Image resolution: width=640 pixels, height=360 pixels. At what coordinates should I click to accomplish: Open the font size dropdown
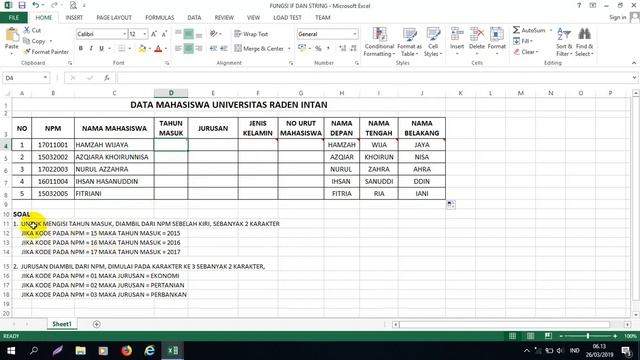pyautogui.click(x=144, y=34)
